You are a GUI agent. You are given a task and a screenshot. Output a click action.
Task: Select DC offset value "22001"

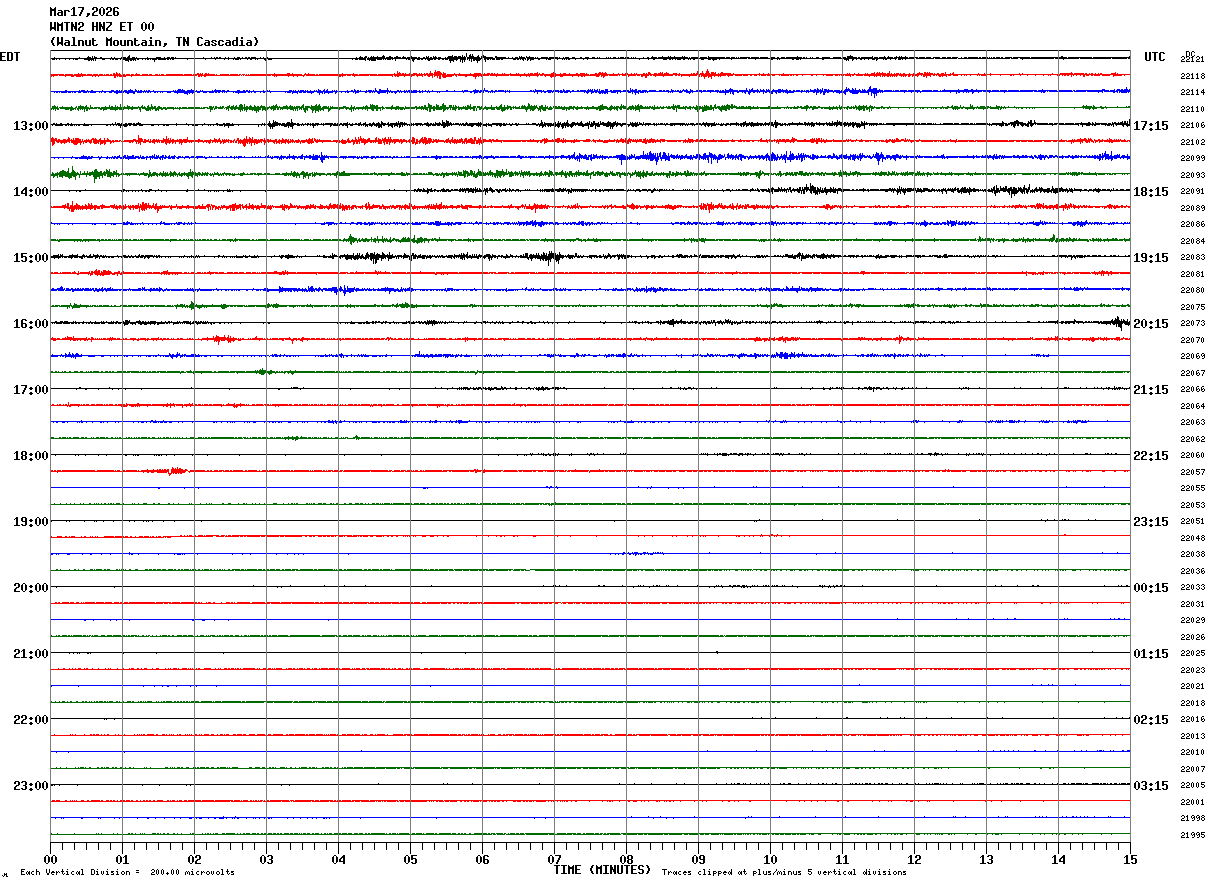[1193, 802]
